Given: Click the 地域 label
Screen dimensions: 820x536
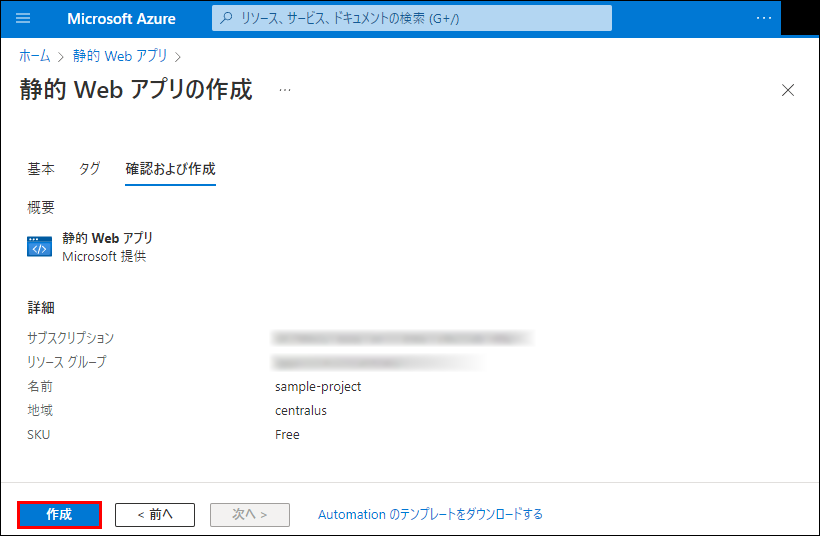Looking at the screenshot, I should pyautogui.click(x=40, y=410).
